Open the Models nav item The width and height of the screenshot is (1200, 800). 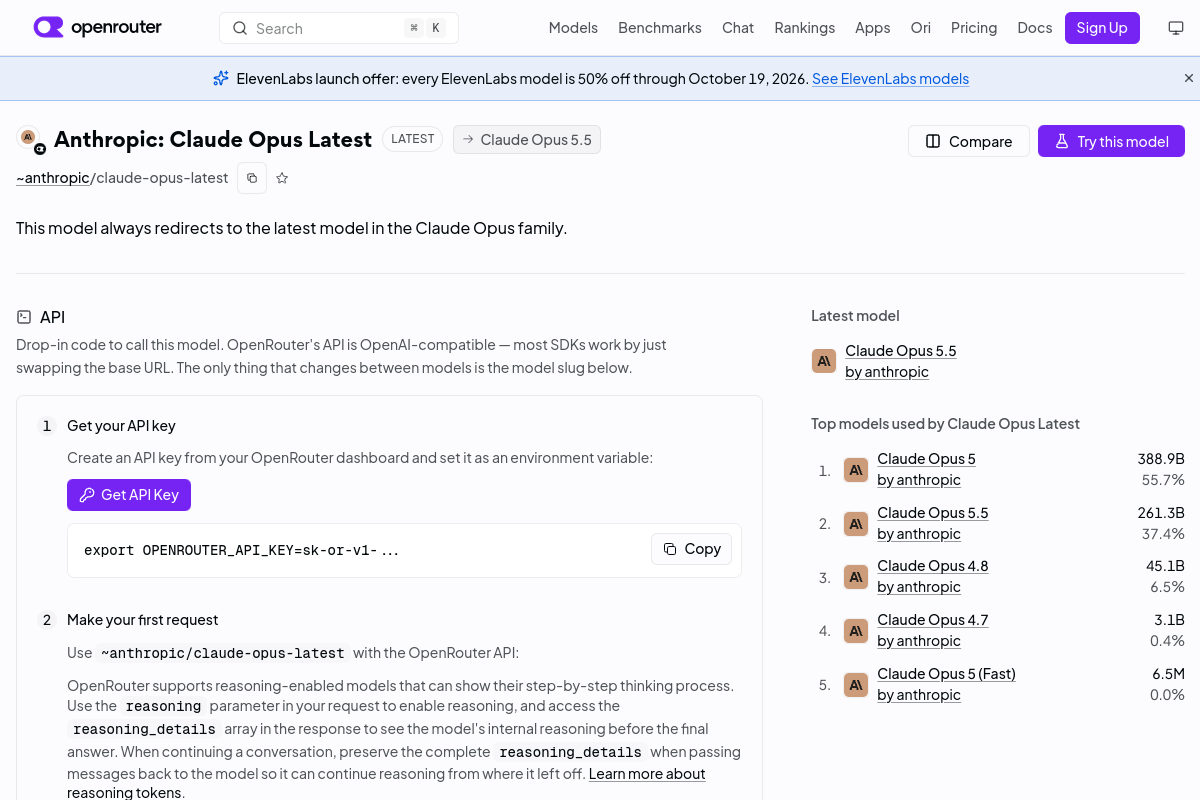[573, 28]
